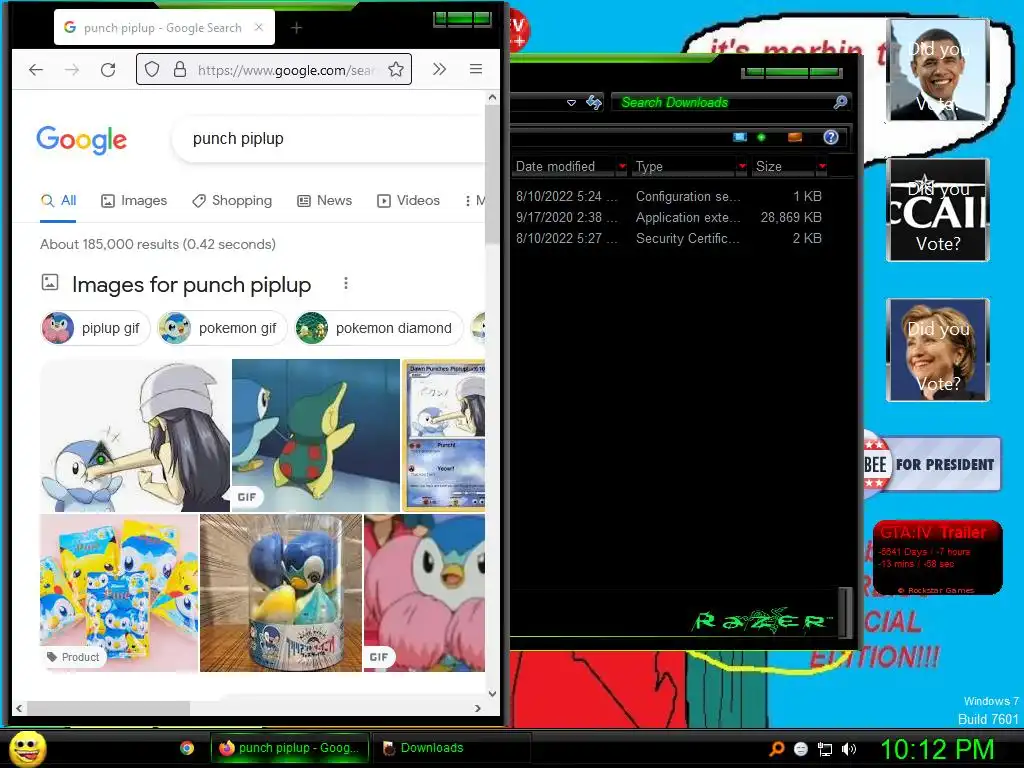The image size is (1024, 768).
Task: Expand the Downloads address bar dropdown arrow
Action: [x=571, y=103]
